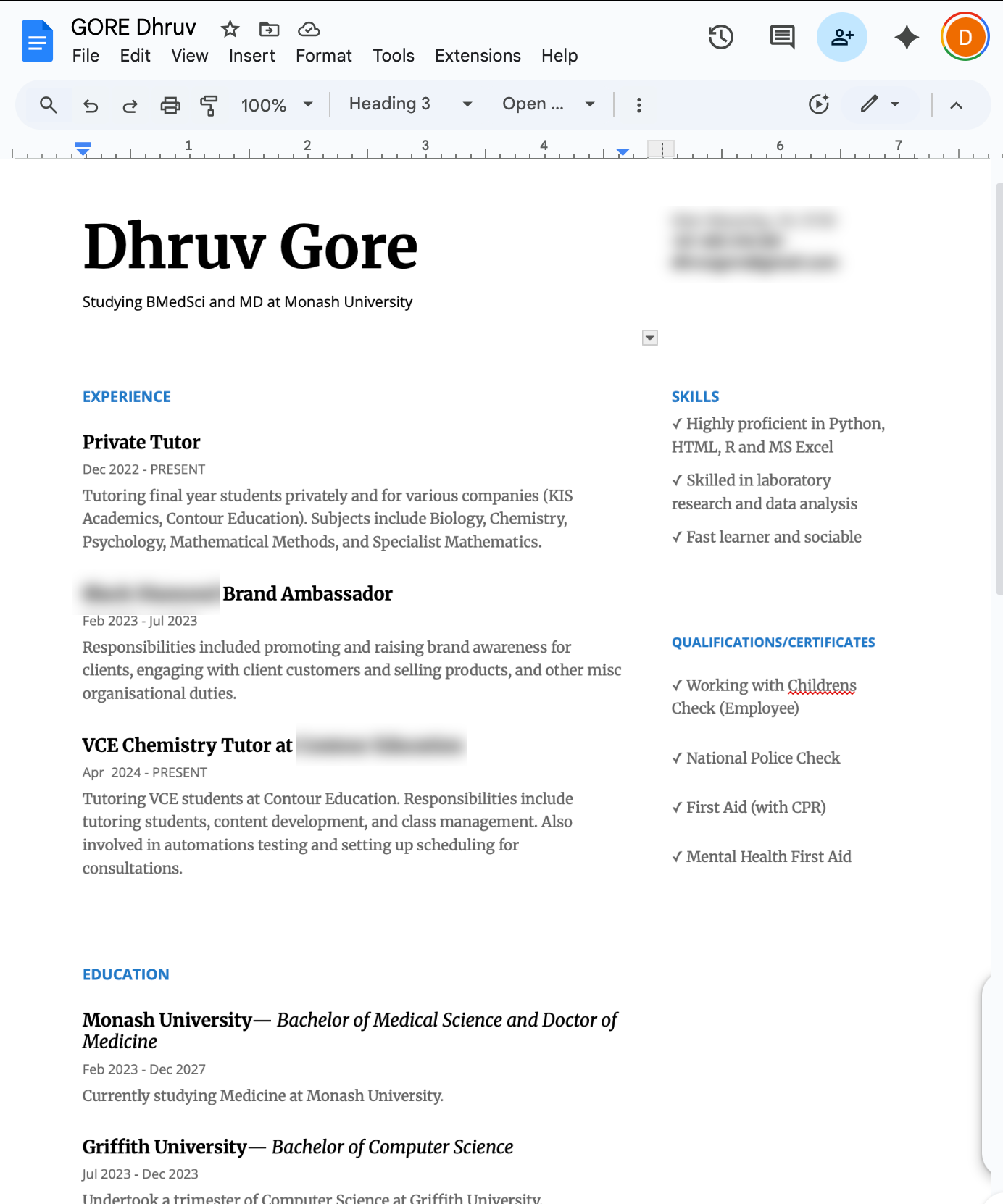The height and width of the screenshot is (1204, 1003).
Task: Select the paint format tool
Action: pos(209,105)
